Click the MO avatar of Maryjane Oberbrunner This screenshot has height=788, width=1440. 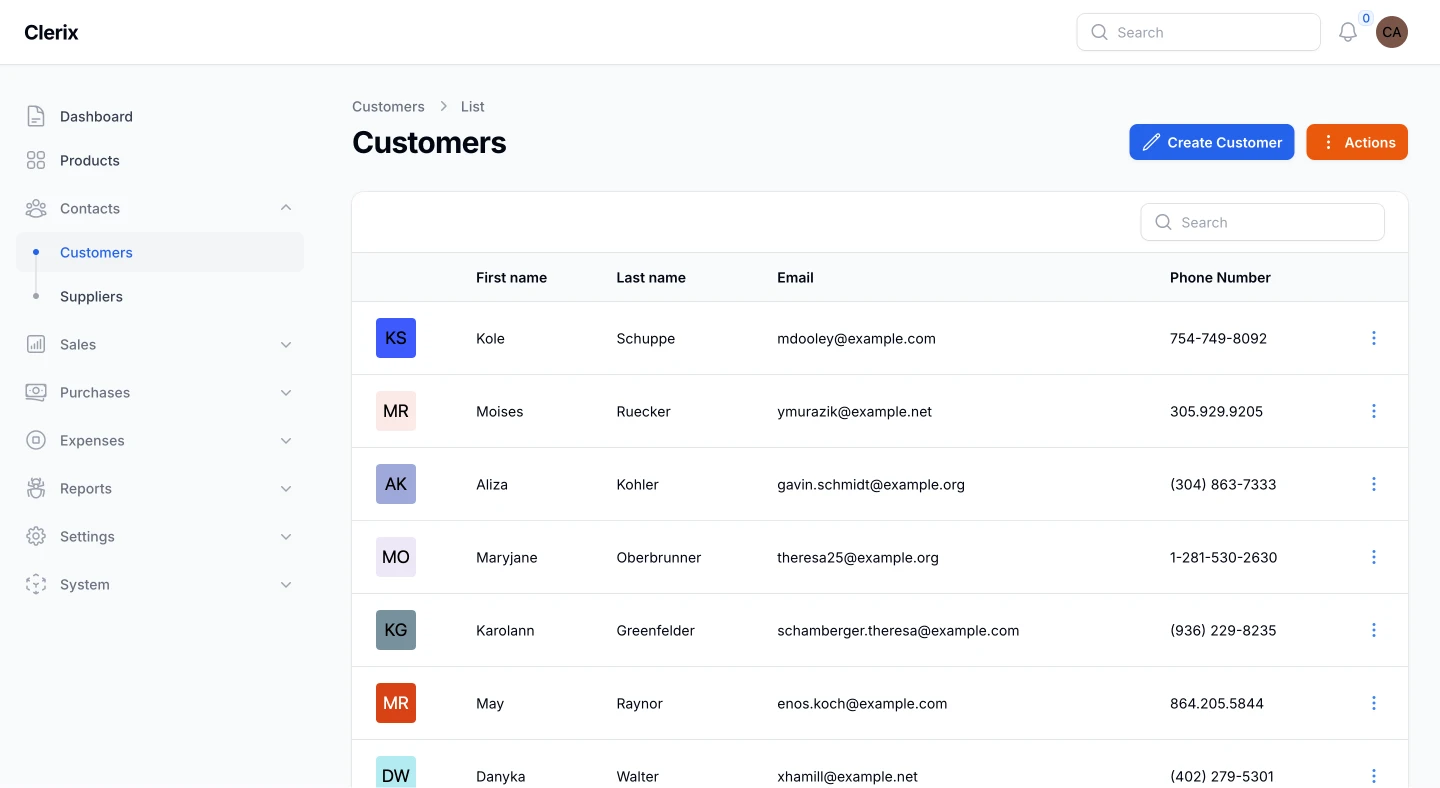[x=396, y=557]
